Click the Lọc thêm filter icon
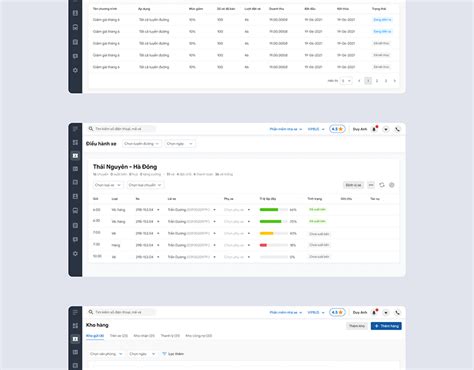The width and height of the screenshot is (474, 370). tap(164, 354)
